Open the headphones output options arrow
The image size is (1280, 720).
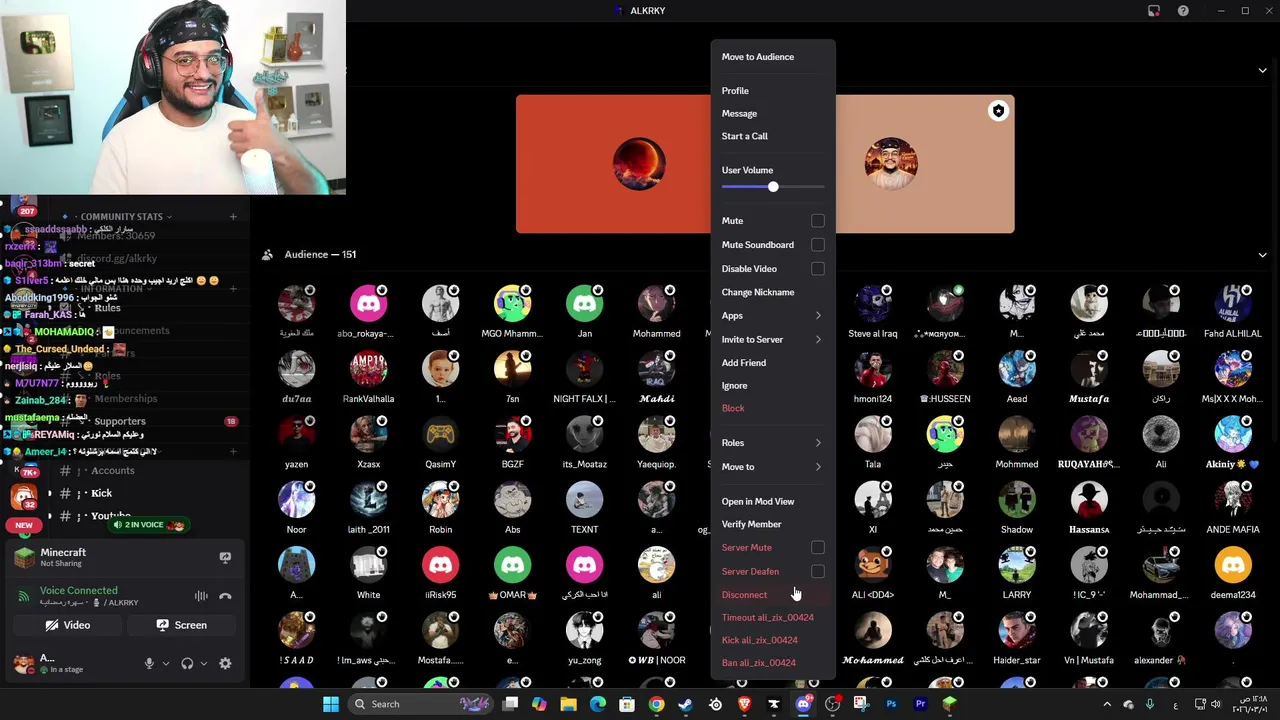tap(204, 663)
